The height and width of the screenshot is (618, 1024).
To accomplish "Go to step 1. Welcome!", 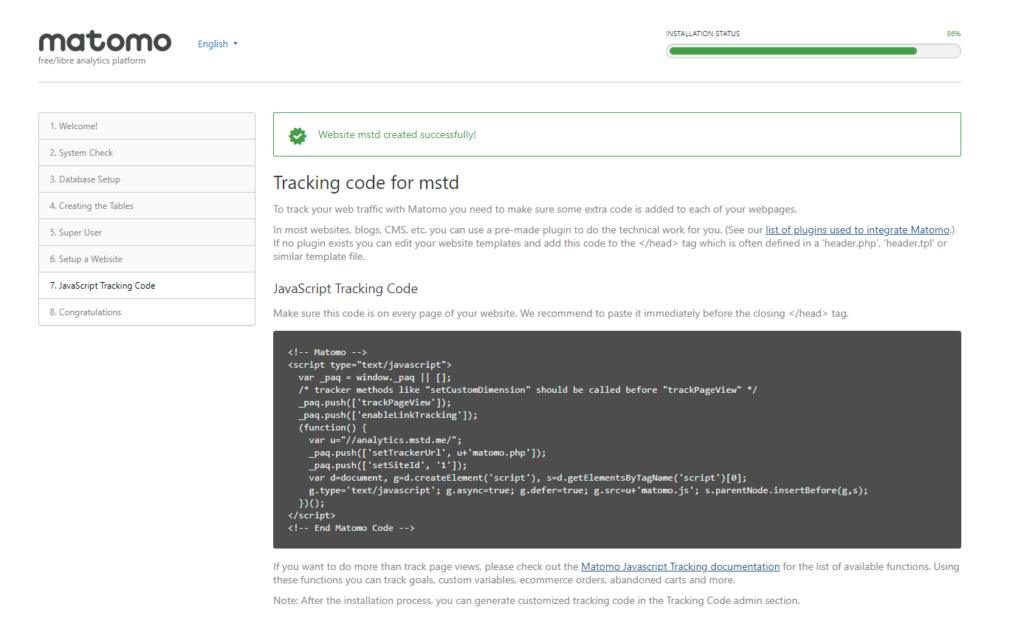I will coord(147,126).
